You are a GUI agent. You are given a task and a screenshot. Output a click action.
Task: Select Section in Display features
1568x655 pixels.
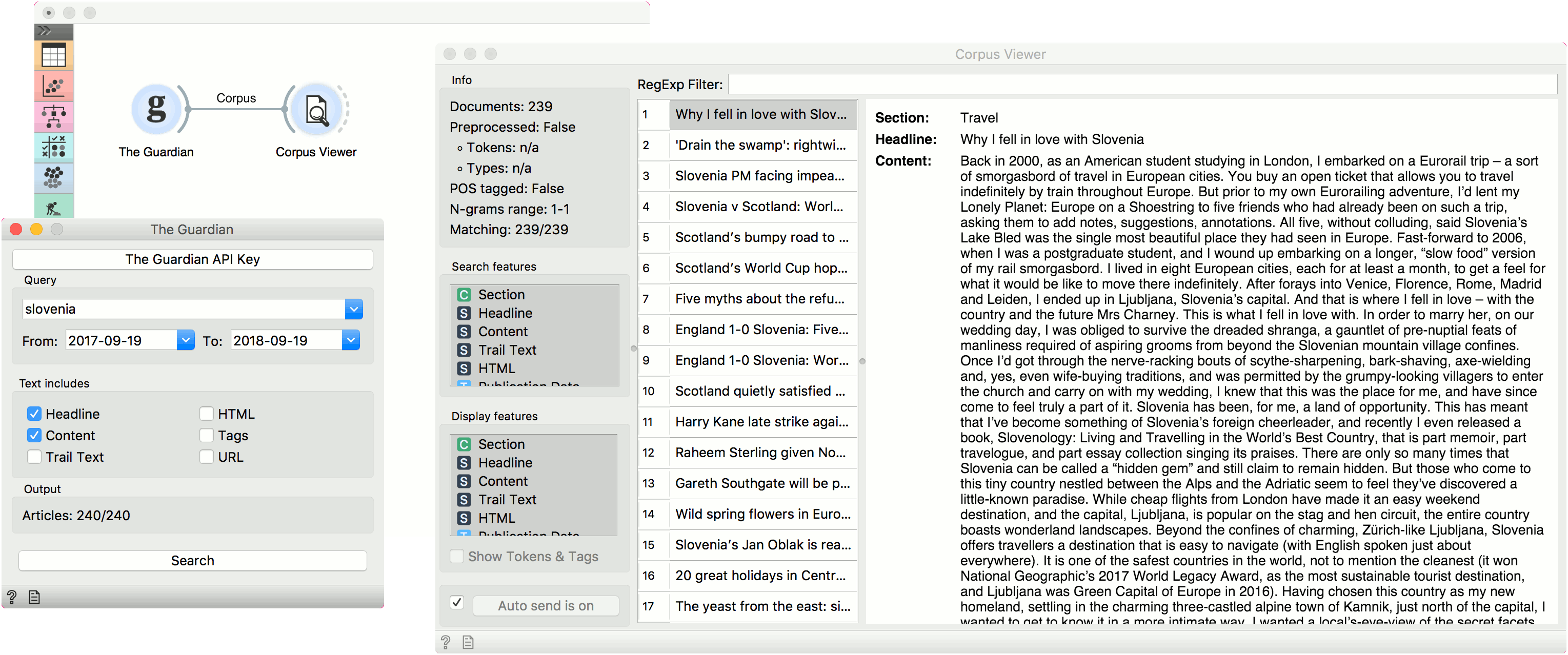point(534,444)
